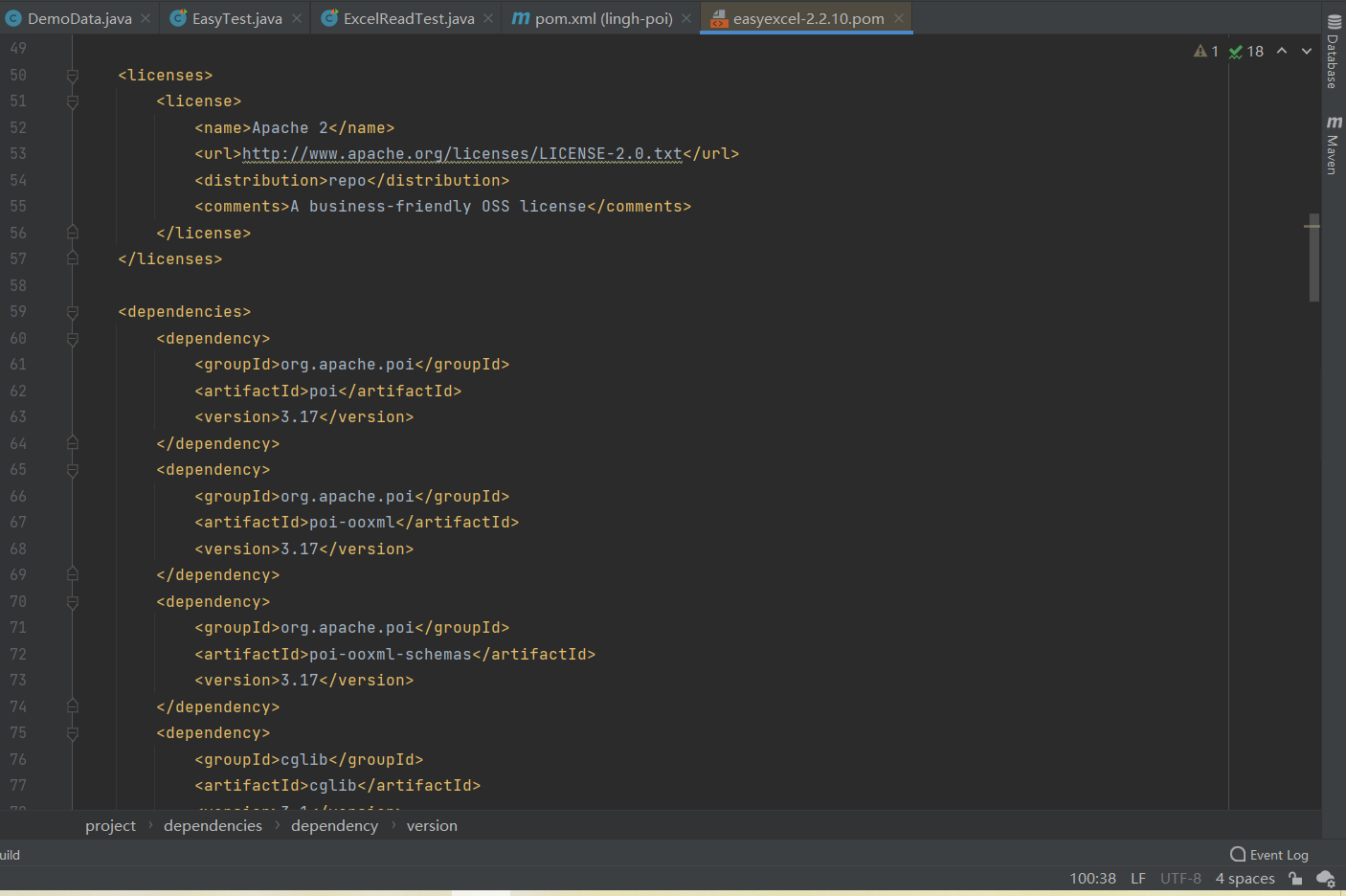
Task: Collapse the dependency block at line 65
Action: 72,470
